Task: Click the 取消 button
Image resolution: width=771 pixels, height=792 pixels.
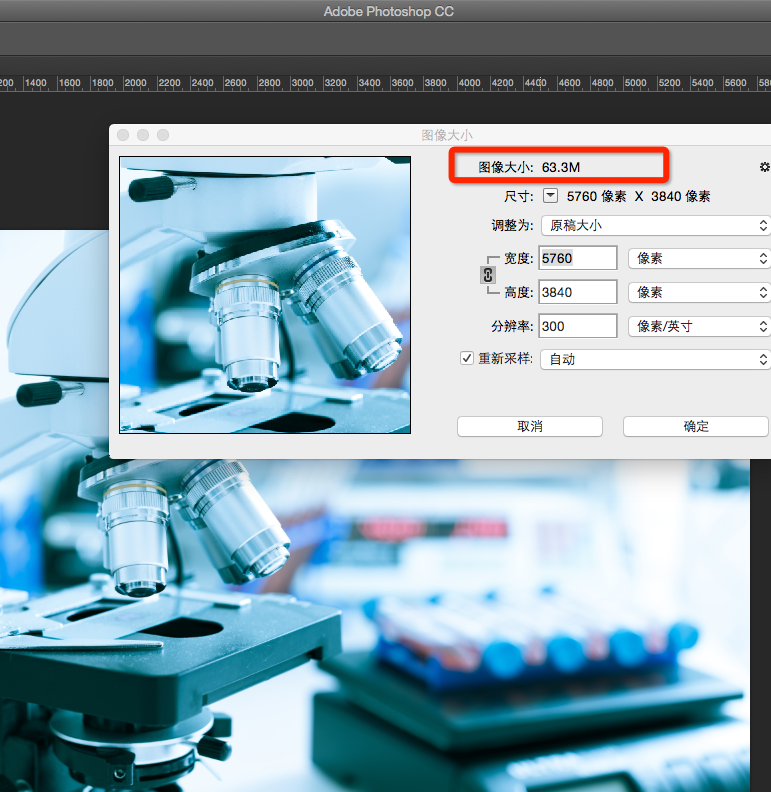Action: (x=530, y=426)
